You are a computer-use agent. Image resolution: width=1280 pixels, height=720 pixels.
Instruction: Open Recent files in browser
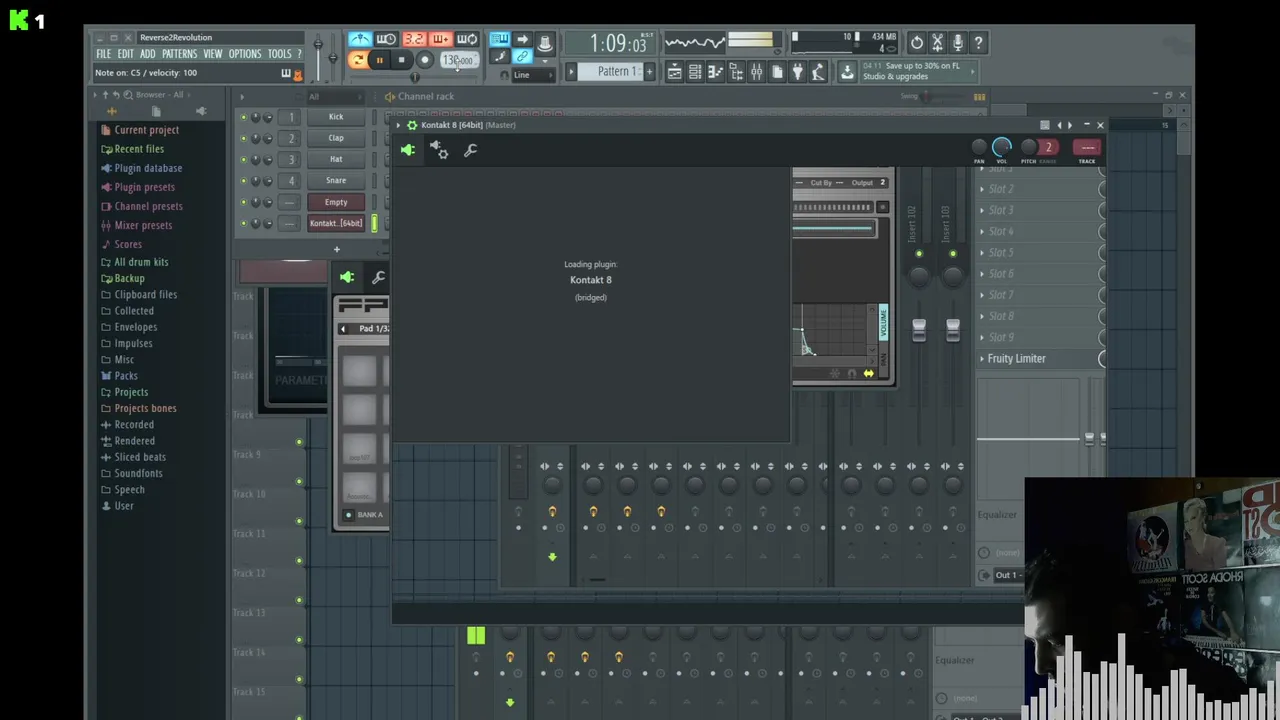click(x=139, y=149)
